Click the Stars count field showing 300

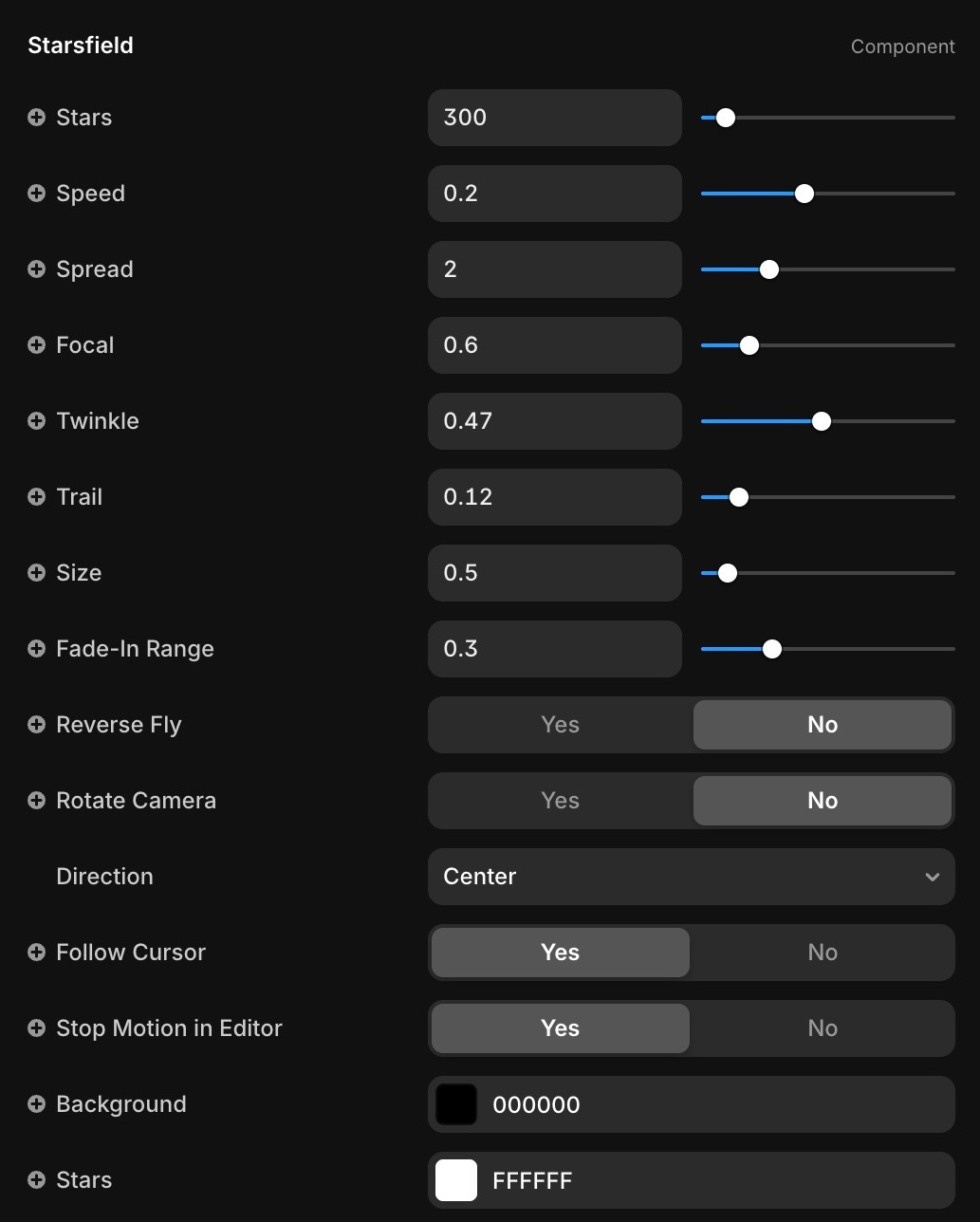coord(554,118)
